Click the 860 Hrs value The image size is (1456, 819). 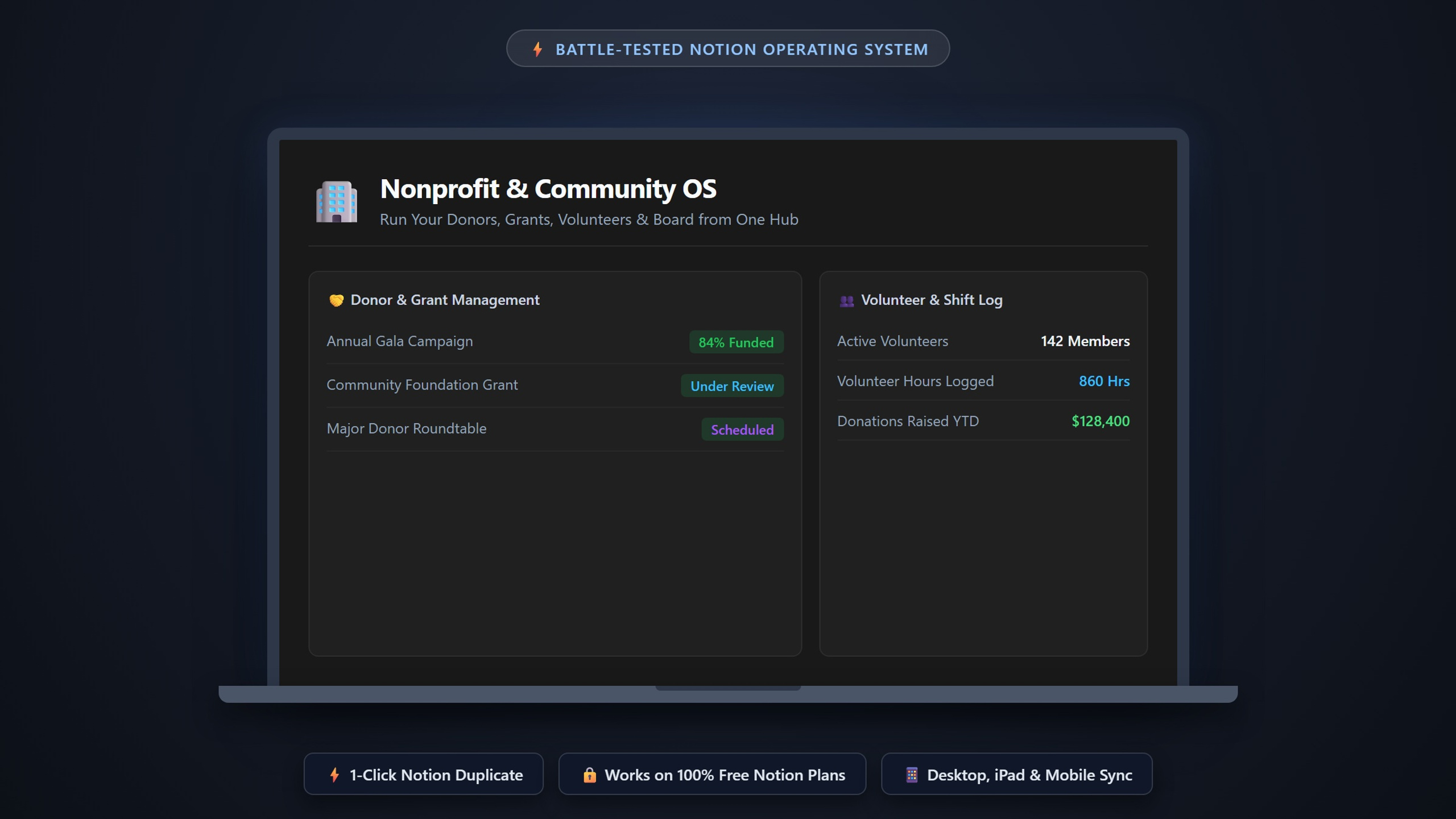(1105, 381)
